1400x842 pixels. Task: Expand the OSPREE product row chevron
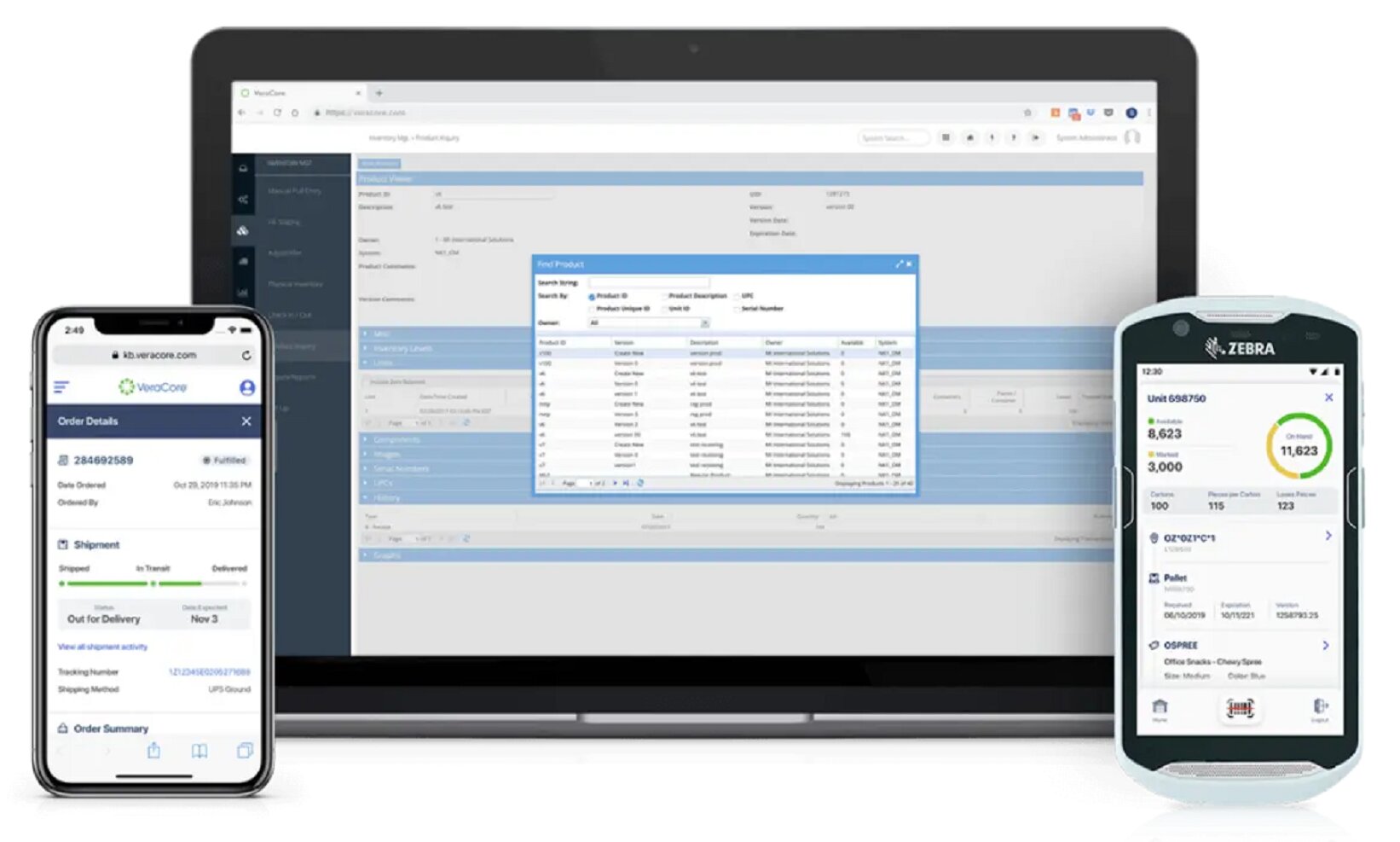(1326, 646)
